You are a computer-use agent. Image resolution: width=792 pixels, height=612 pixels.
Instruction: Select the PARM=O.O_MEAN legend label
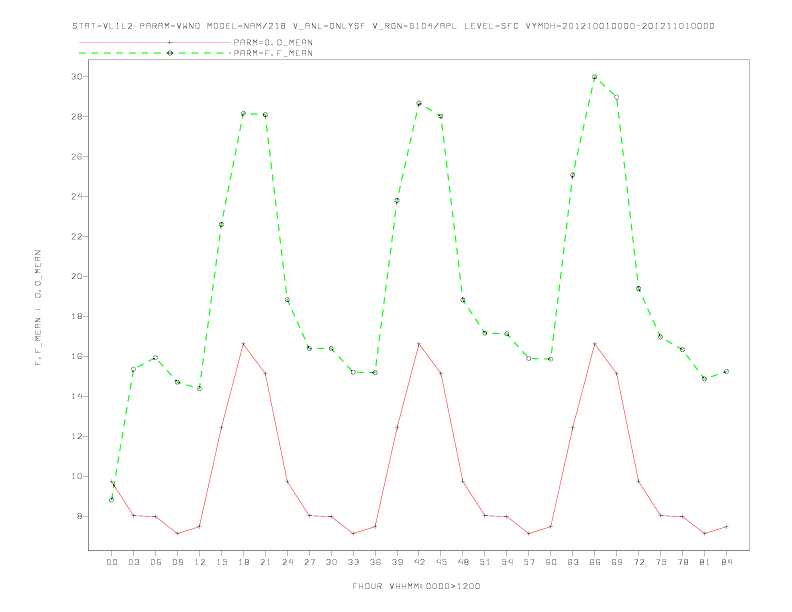pyautogui.click(x=273, y=42)
